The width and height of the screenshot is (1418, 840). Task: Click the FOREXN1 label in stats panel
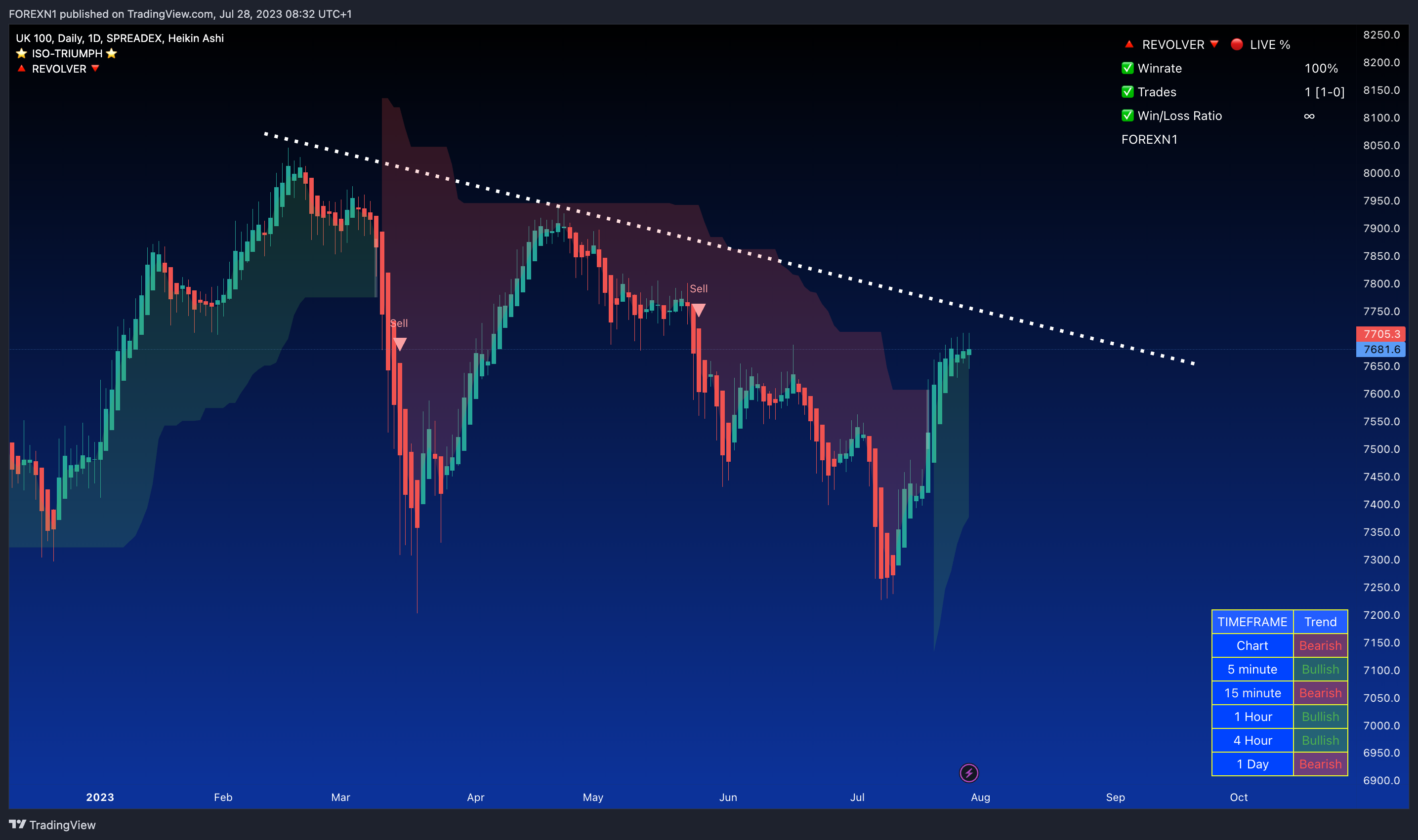click(1149, 139)
